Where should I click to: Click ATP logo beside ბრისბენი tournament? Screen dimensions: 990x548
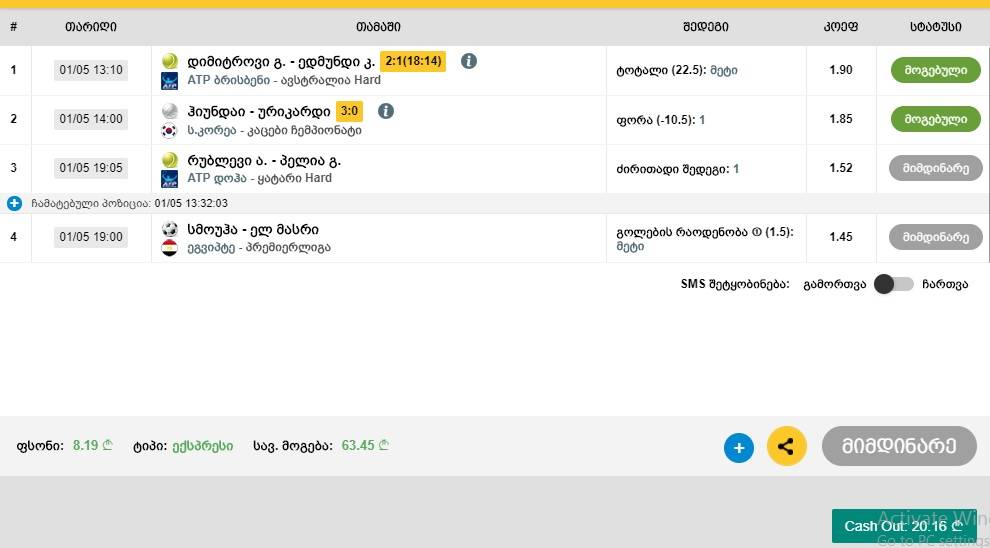[170, 81]
